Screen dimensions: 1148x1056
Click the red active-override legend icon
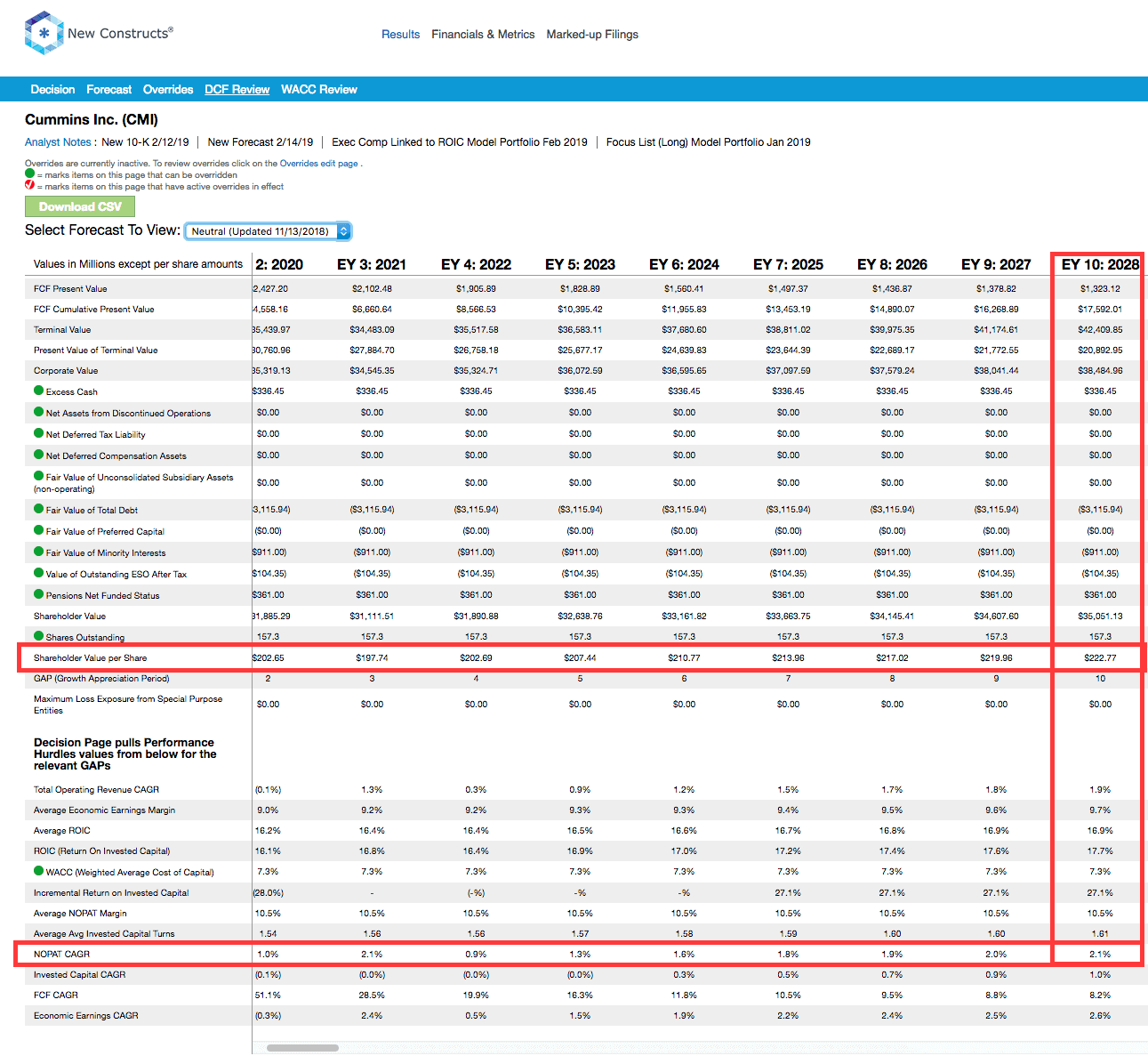click(29, 185)
